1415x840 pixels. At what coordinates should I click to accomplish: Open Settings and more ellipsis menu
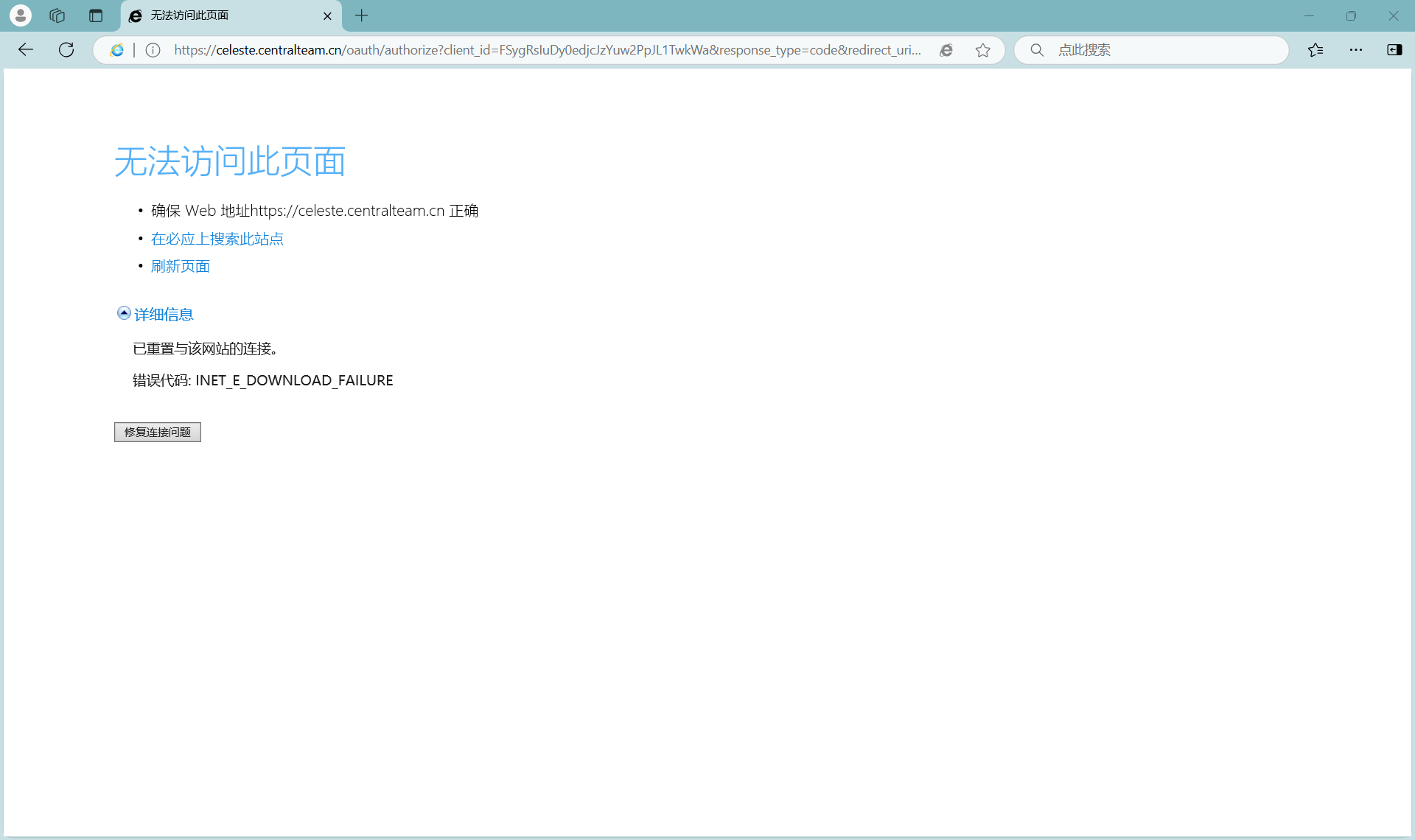pos(1356,50)
